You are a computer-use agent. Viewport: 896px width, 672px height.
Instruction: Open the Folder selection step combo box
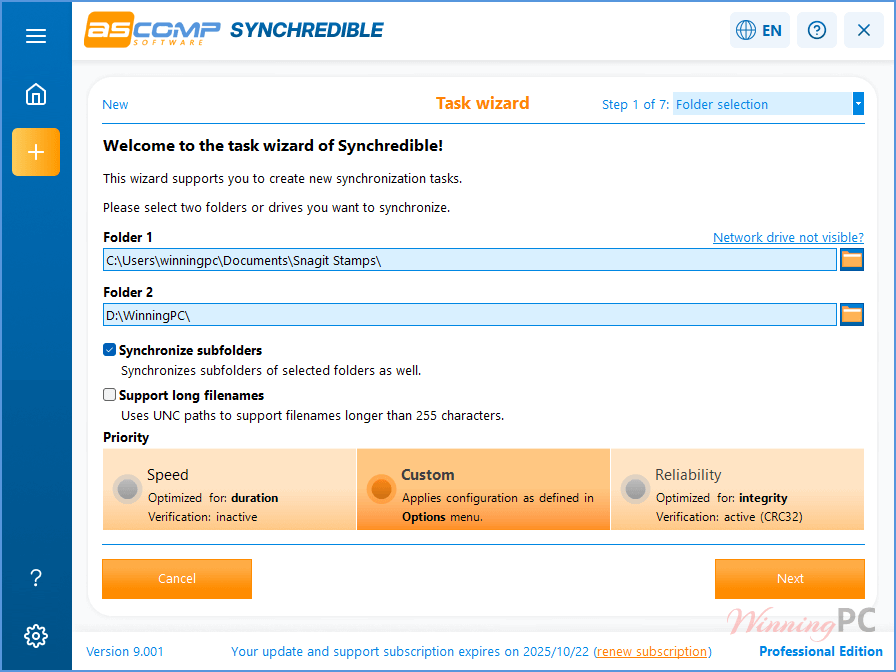767,104
